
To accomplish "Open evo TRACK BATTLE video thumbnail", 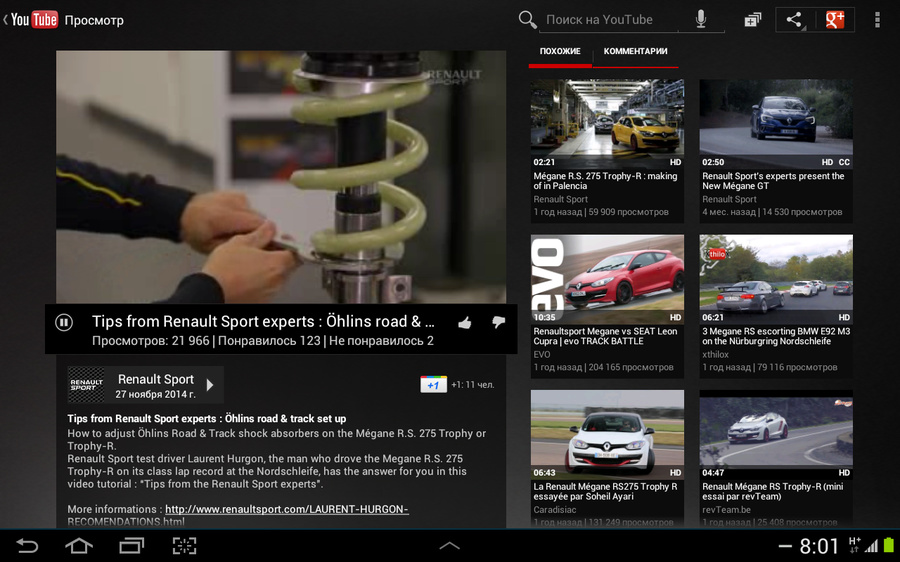I will point(607,278).
